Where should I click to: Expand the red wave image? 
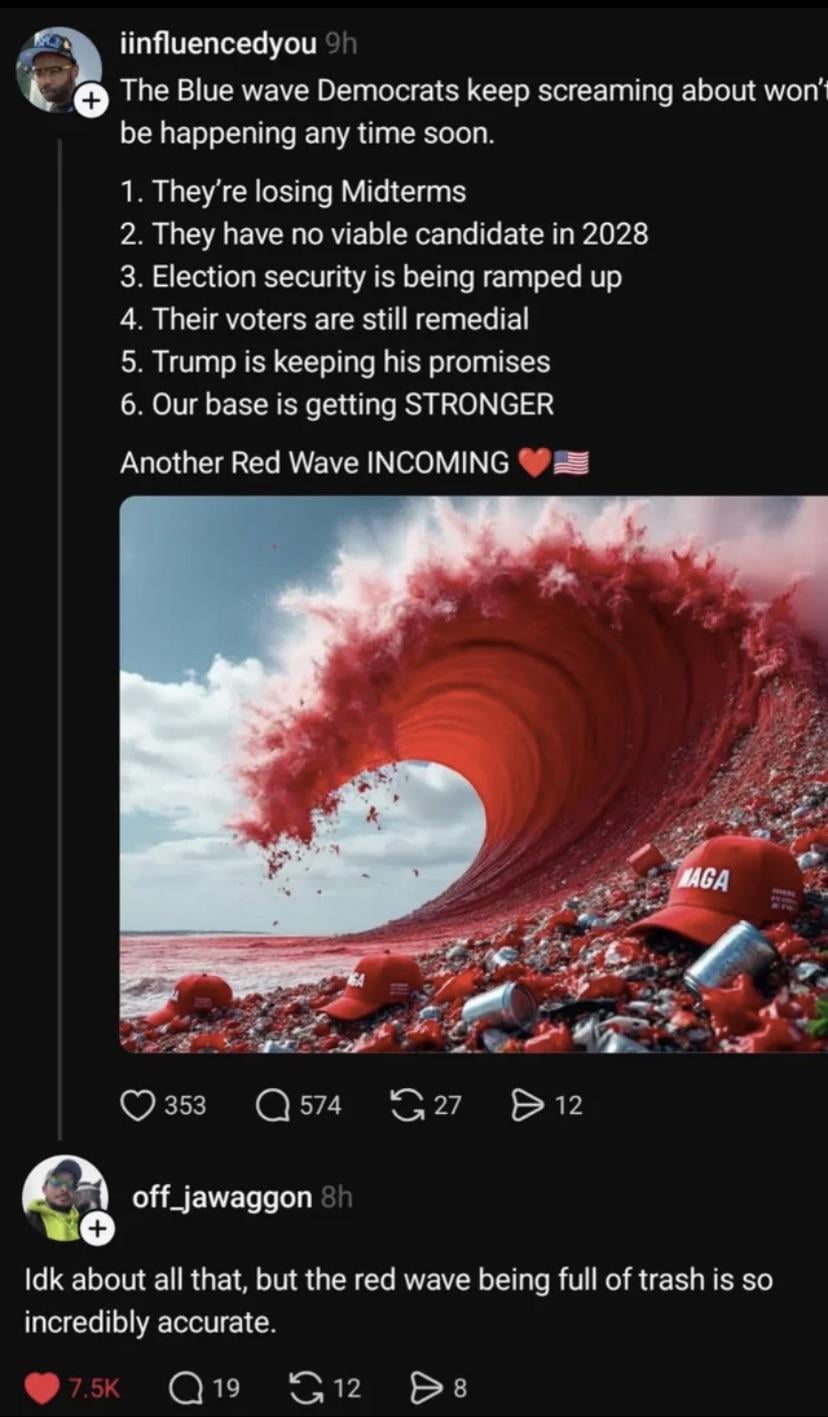tap(474, 774)
